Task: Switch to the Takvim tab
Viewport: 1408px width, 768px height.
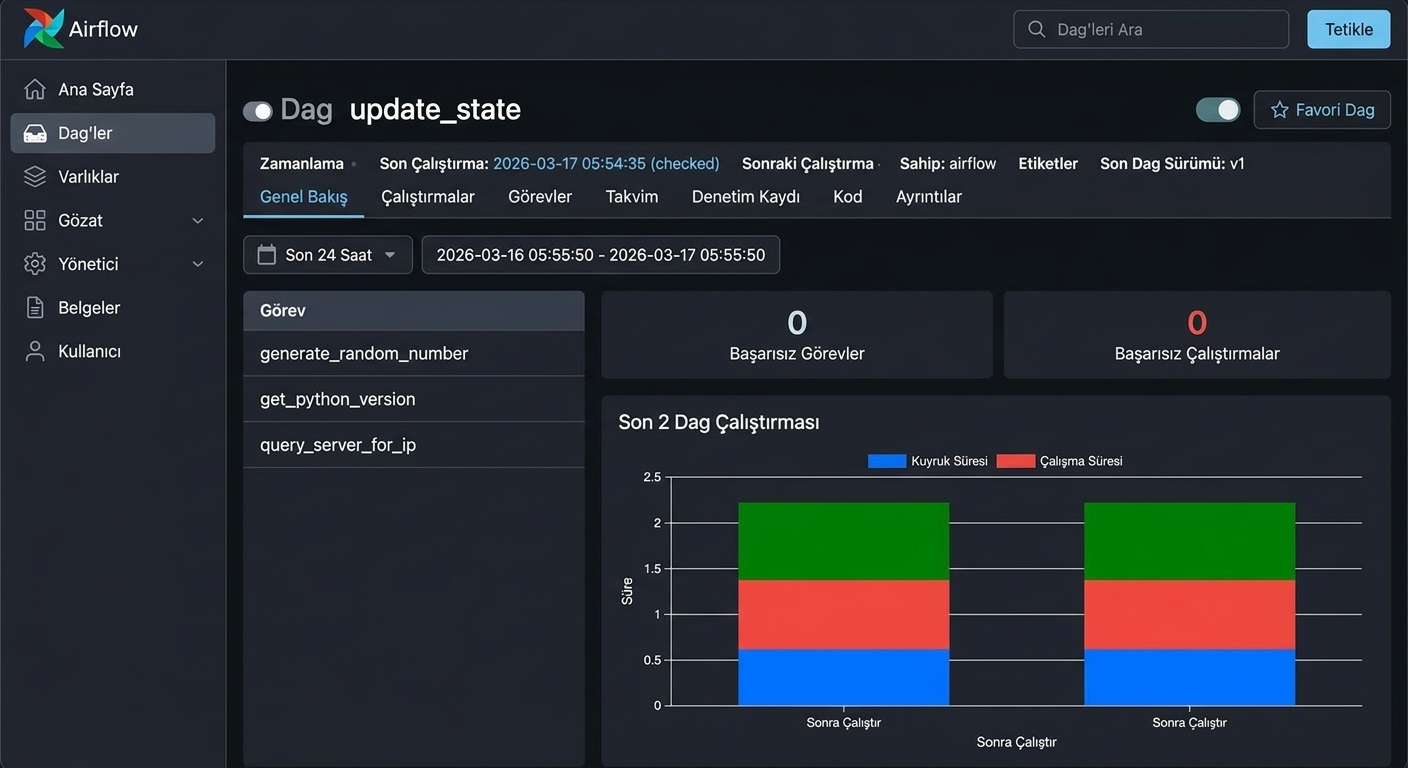Action: (x=632, y=197)
